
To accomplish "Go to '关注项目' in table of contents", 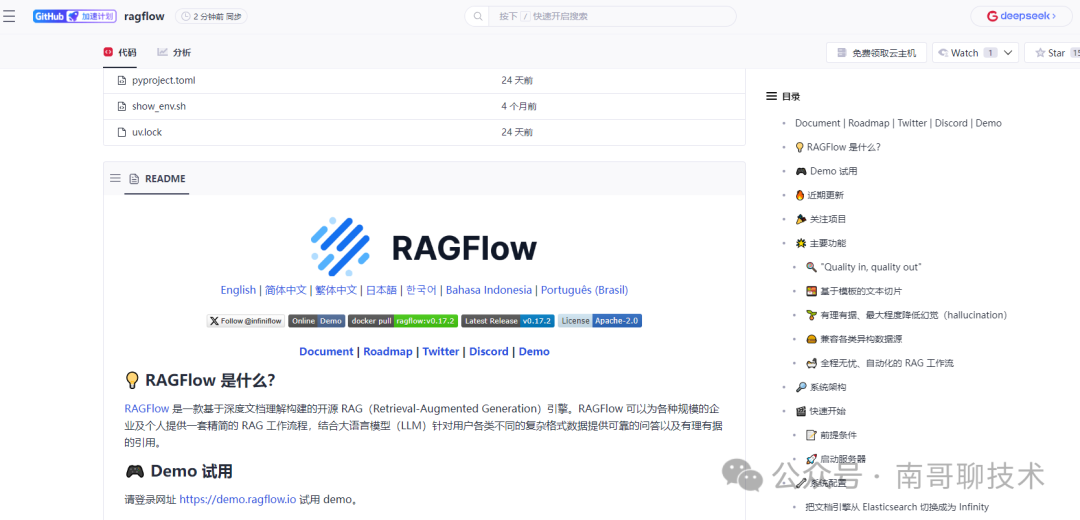I will 820,219.
